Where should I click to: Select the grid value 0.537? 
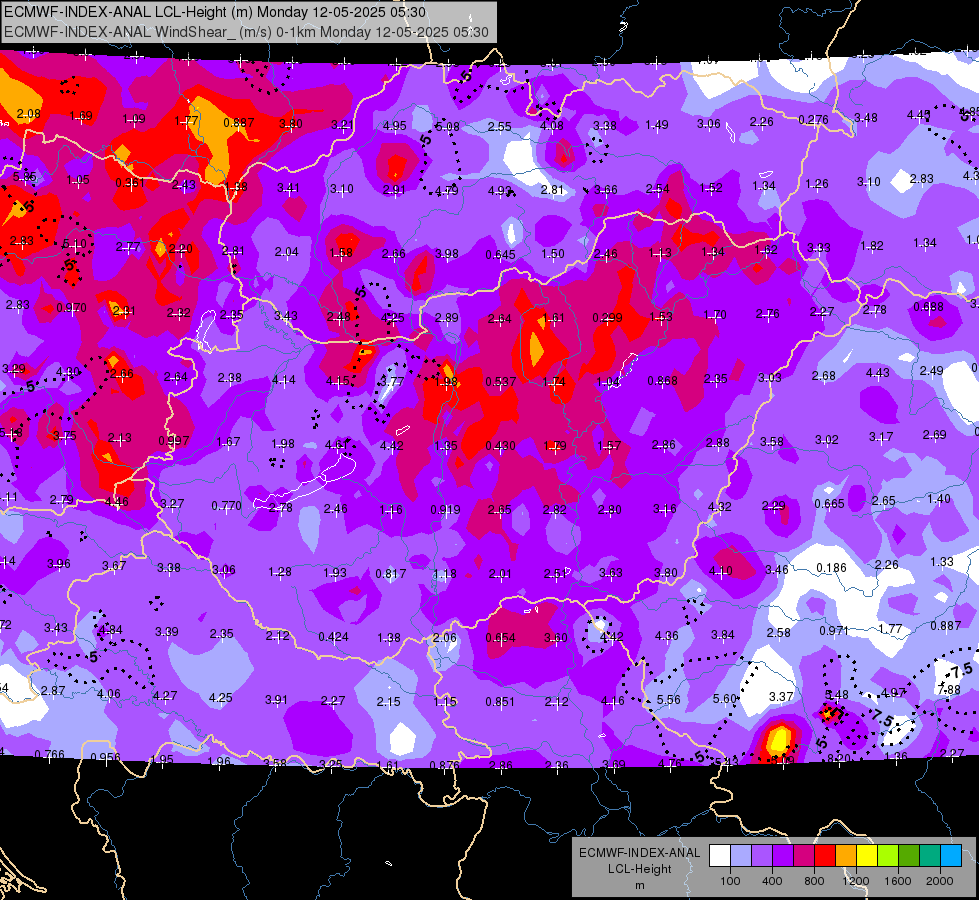(501, 382)
